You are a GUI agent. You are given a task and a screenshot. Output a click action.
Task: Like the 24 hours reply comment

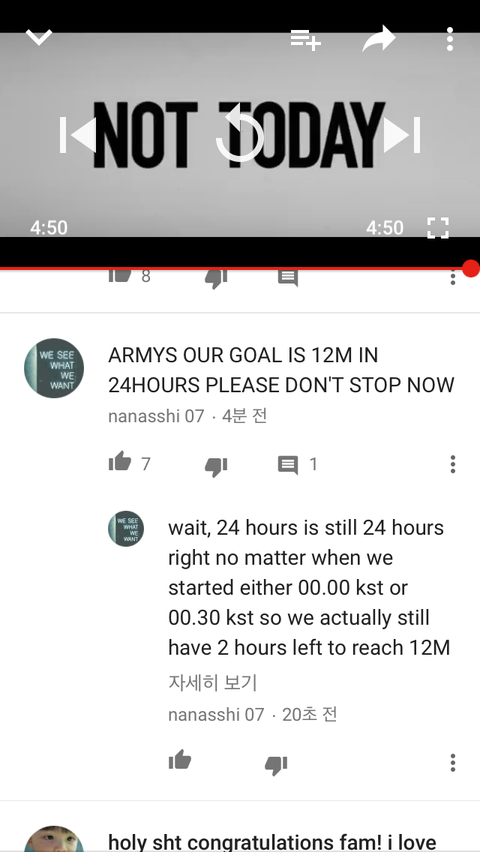tap(179, 760)
